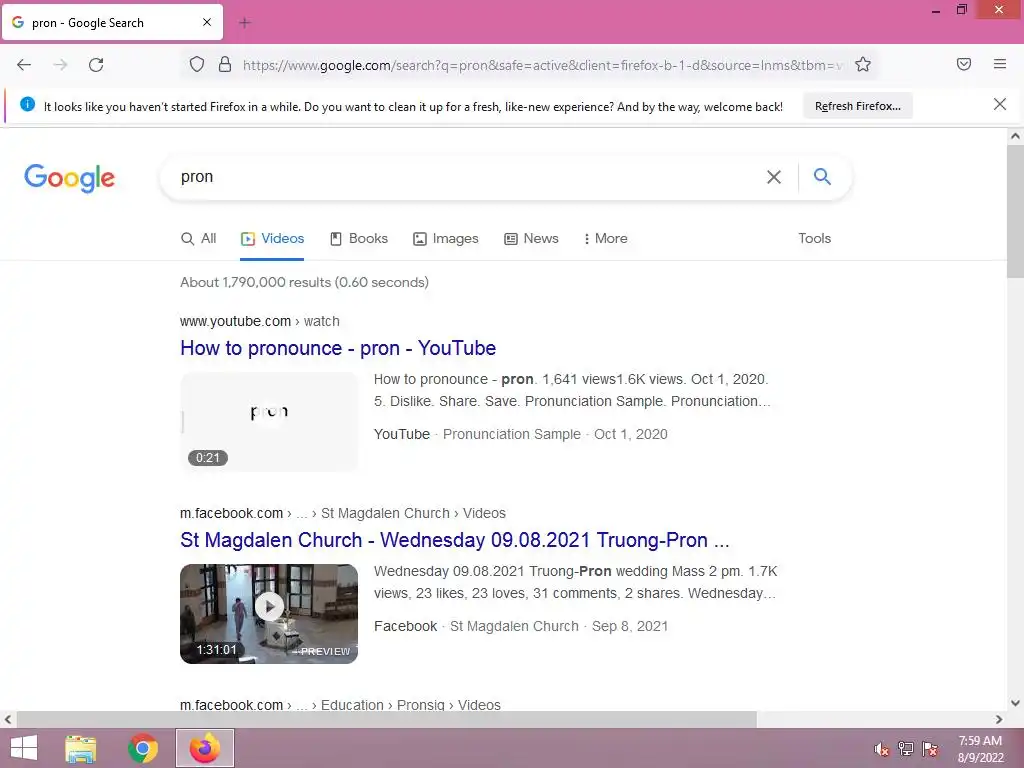
Task: Close the pron - Google Search tab
Action: click(207, 22)
